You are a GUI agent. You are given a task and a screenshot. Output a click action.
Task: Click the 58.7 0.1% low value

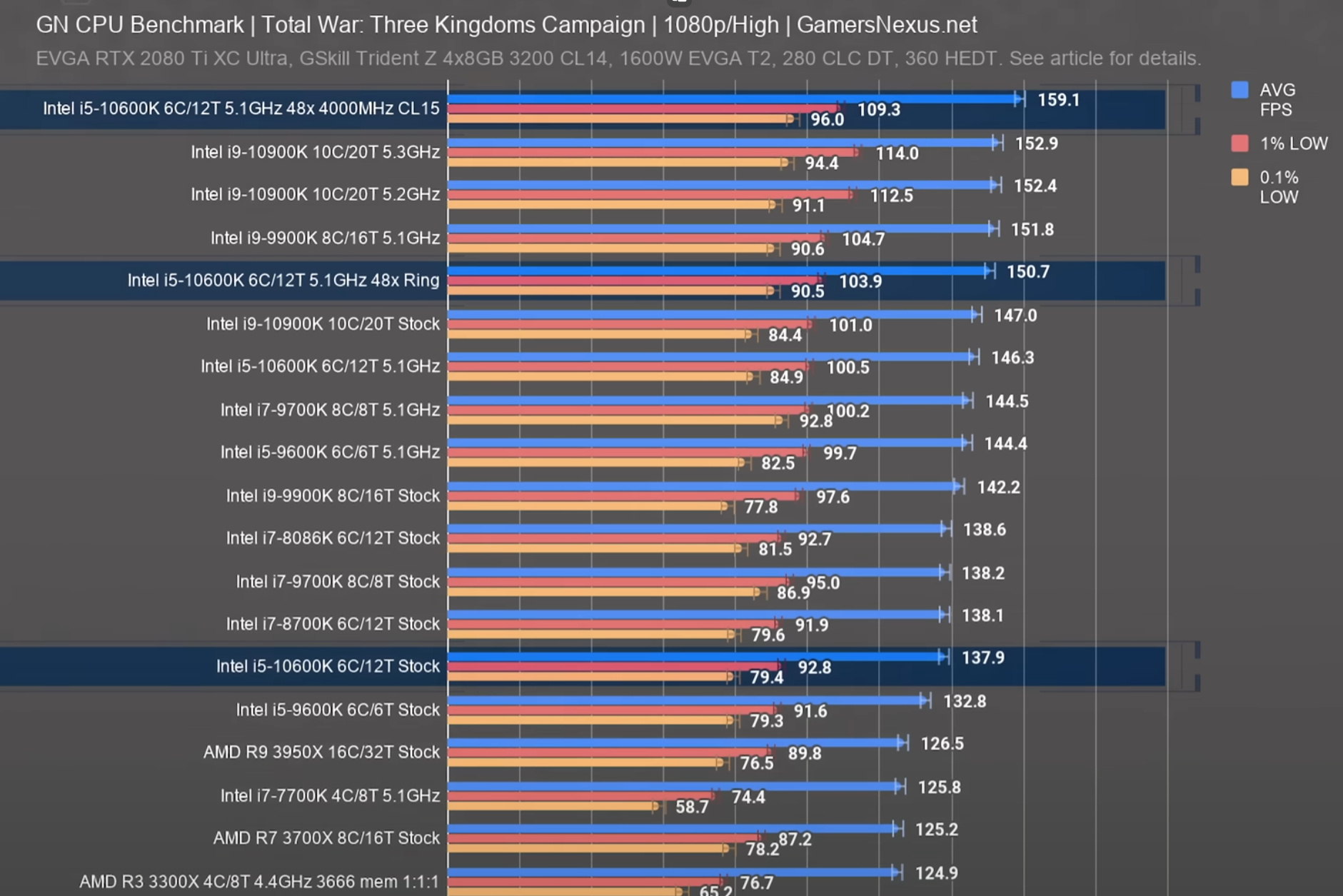pos(692,807)
